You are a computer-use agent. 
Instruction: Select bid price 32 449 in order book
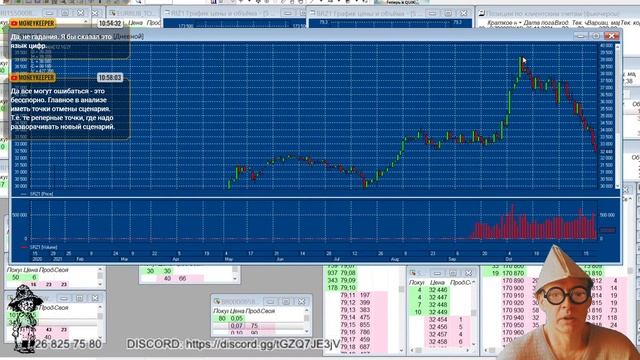coord(438,312)
